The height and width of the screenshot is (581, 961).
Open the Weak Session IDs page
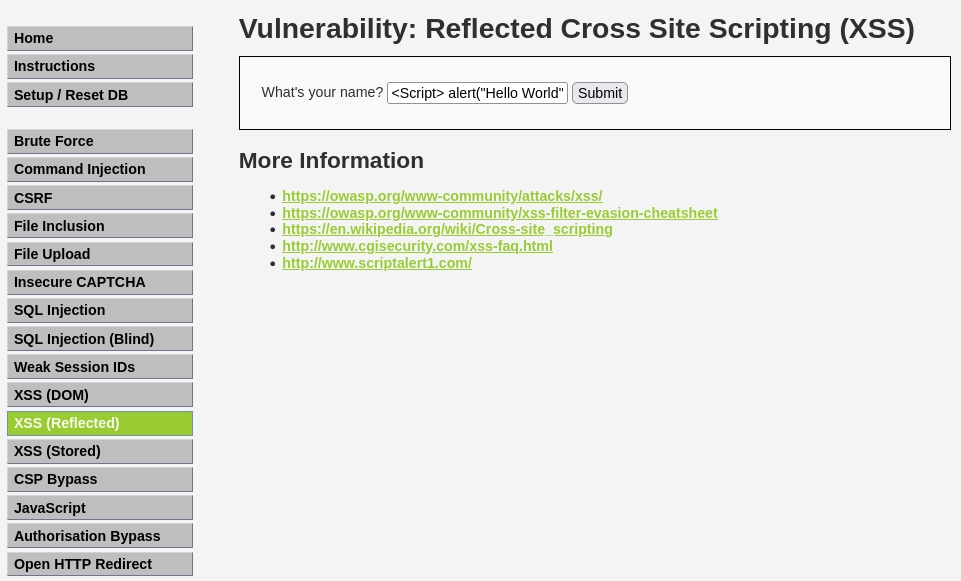click(x=99, y=367)
